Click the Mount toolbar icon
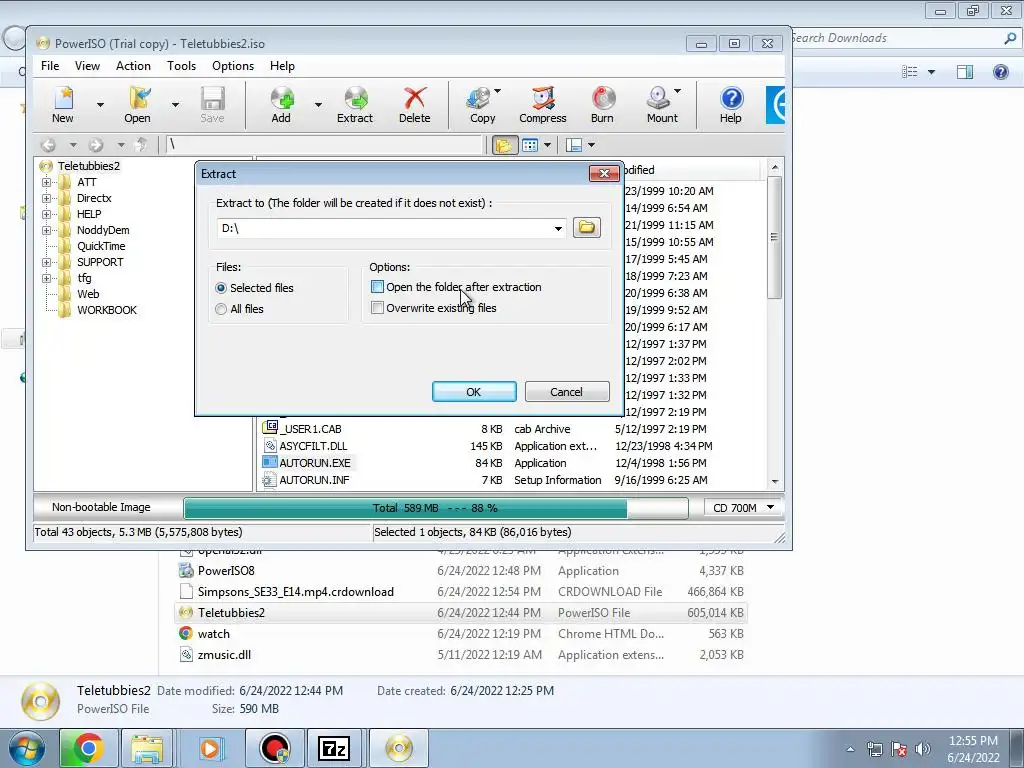1024x768 pixels. (x=660, y=104)
